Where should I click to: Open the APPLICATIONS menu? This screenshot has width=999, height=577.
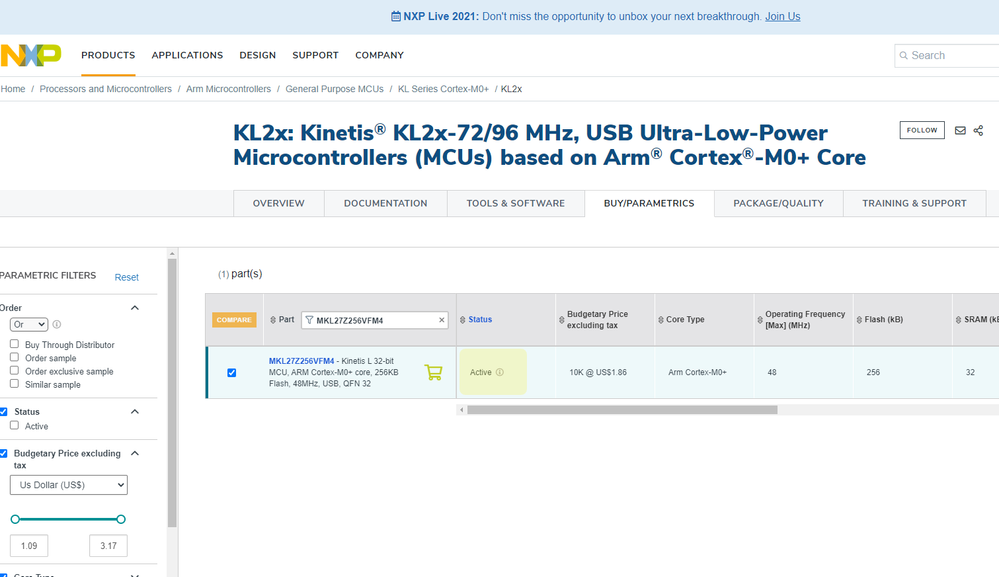(x=187, y=55)
